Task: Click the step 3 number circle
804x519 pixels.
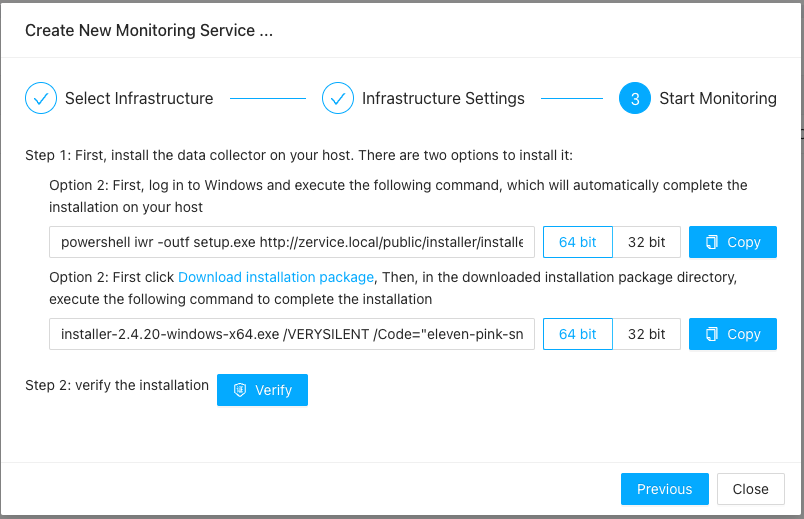Action: [x=635, y=99]
